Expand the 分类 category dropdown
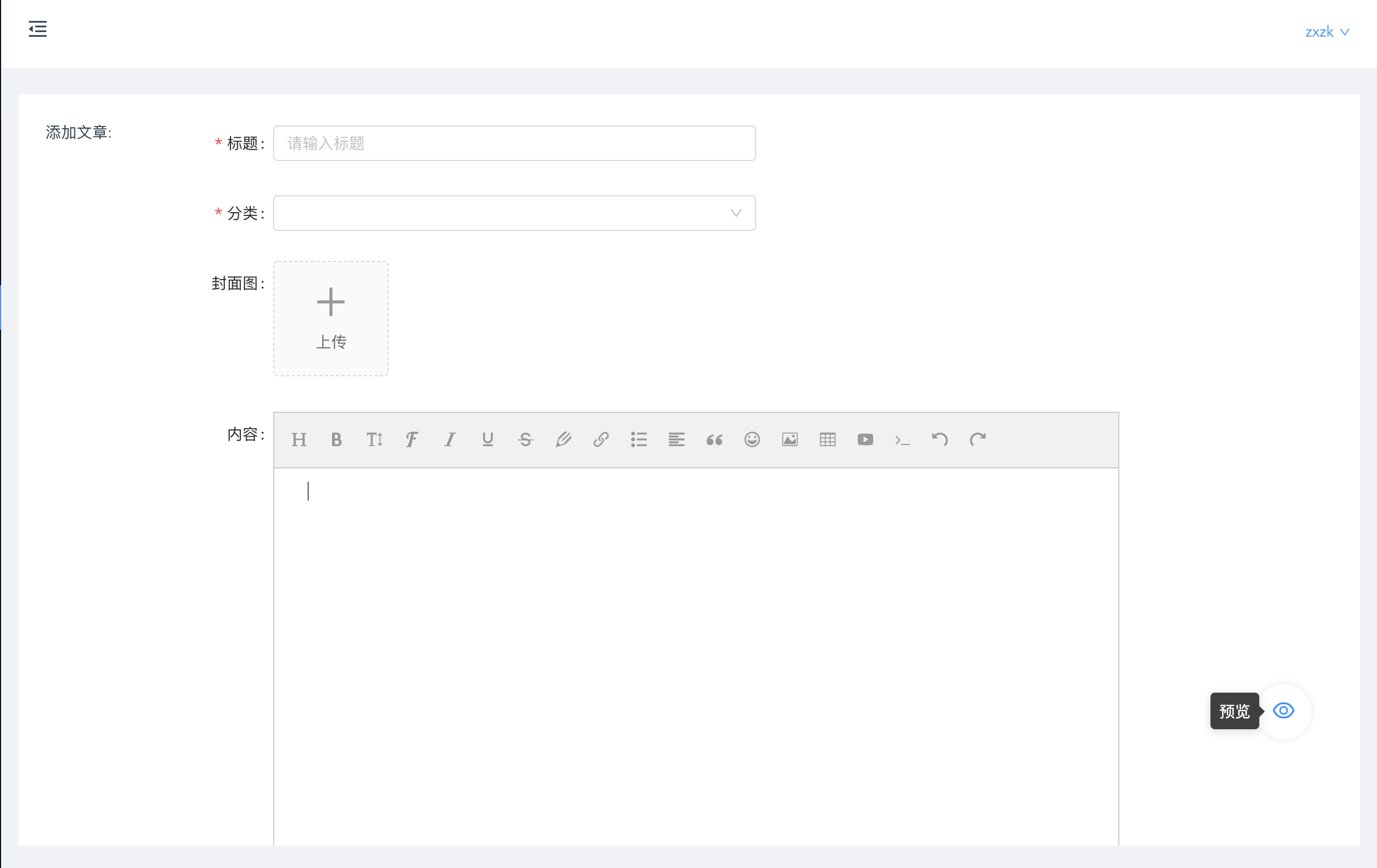The width and height of the screenshot is (1377, 868). [x=514, y=213]
